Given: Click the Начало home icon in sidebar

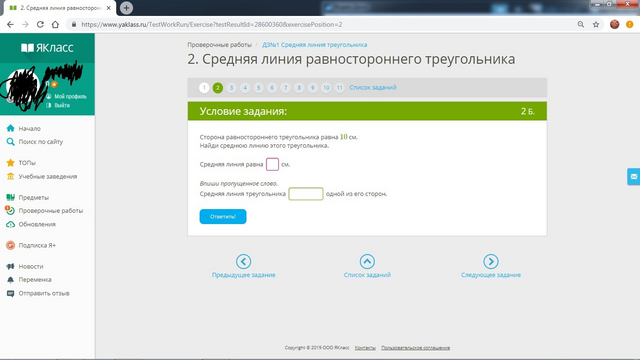Looking at the screenshot, I should pyautogui.click(x=11, y=128).
